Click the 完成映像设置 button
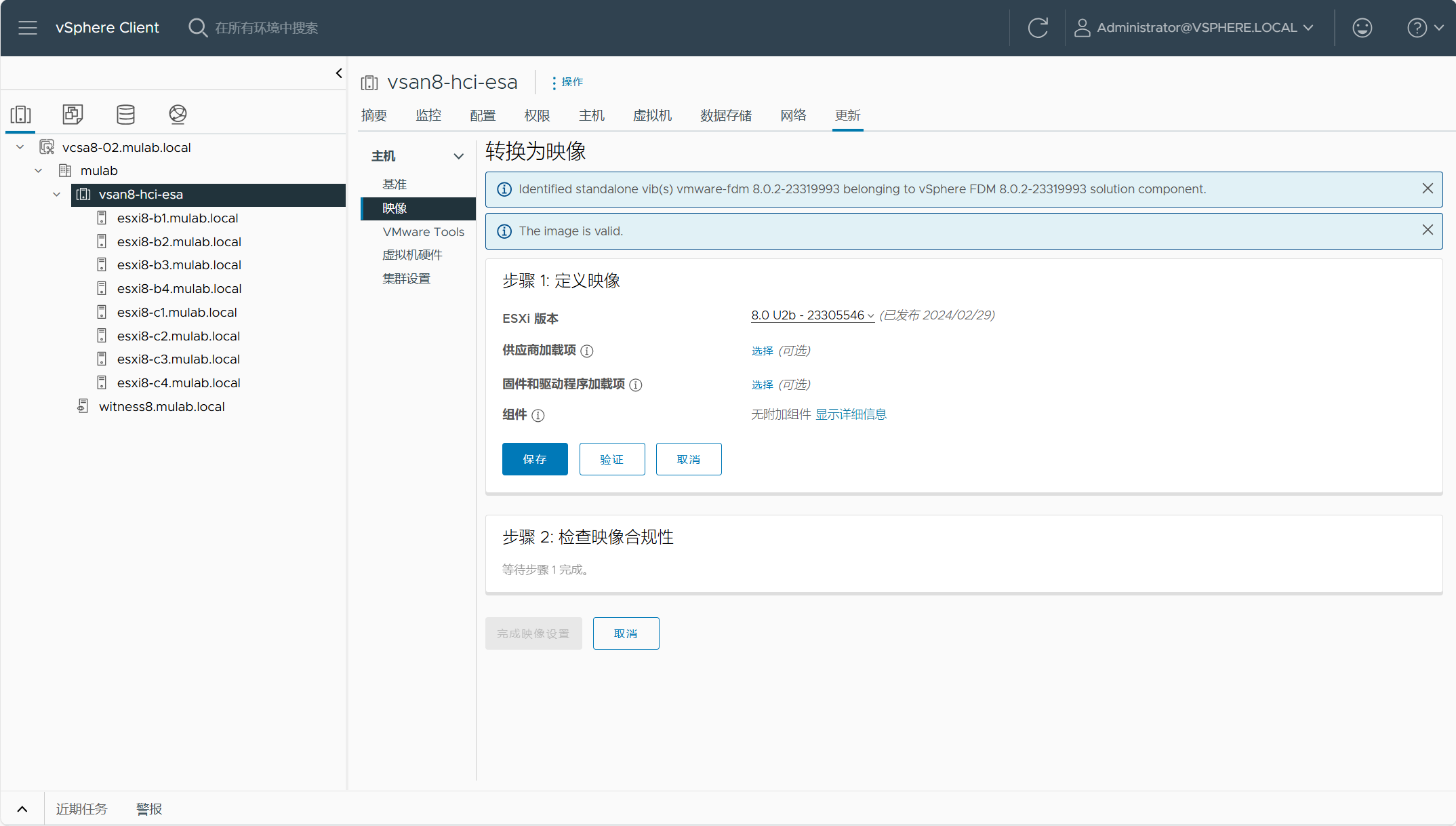Viewport: 1456px width, 826px height. (533, 633)
